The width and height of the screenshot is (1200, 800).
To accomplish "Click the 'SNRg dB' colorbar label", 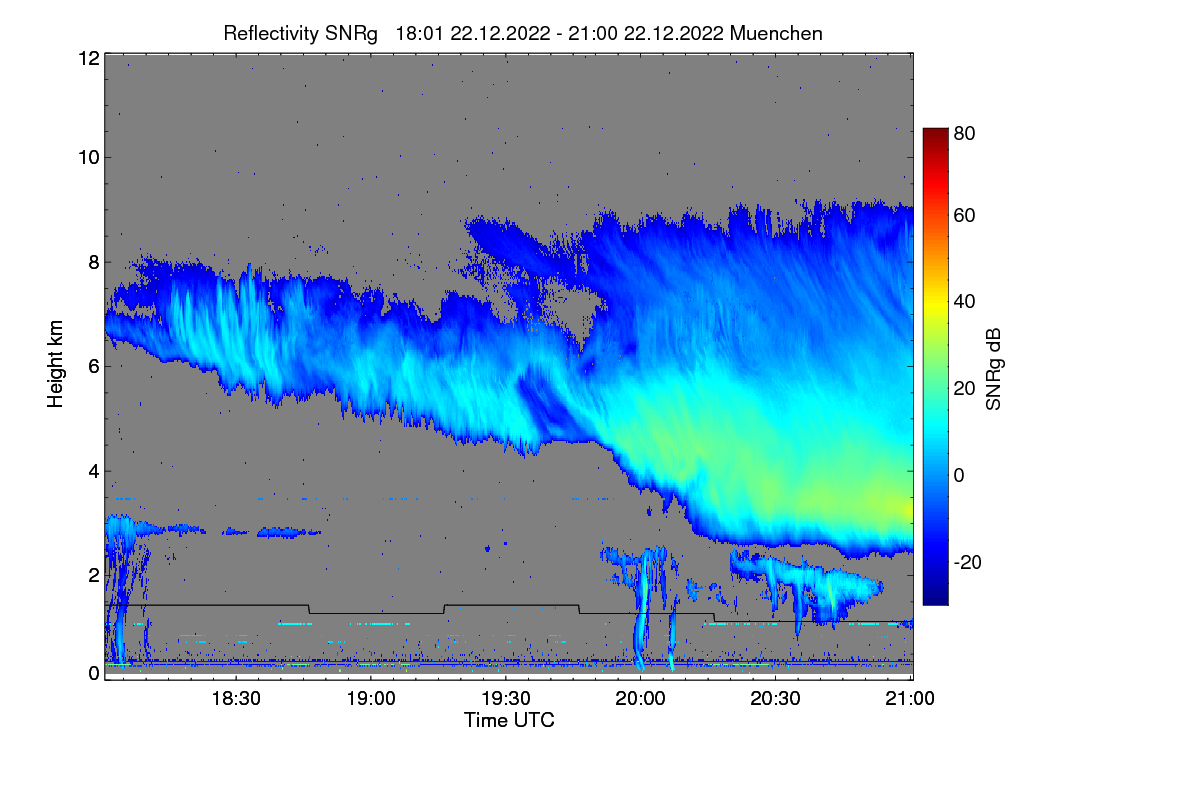I will pyautogui.click(x=994, y=369).
